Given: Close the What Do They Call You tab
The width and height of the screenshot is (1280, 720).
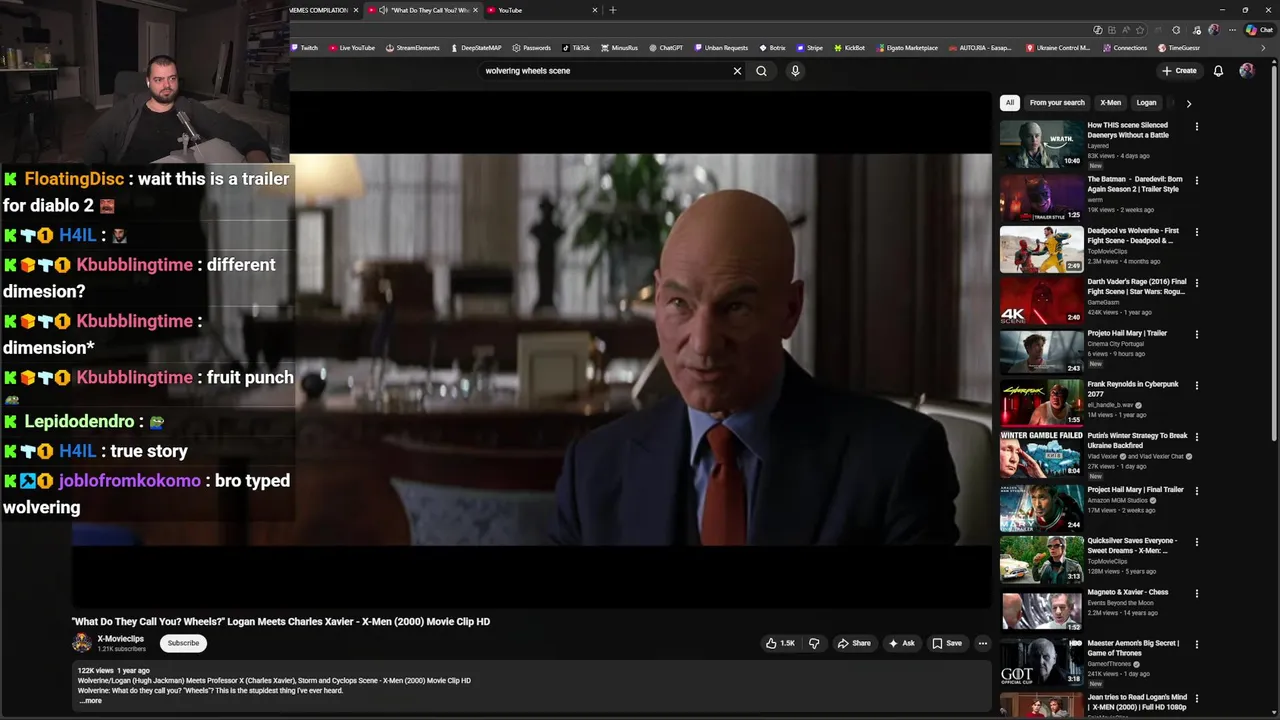Looking at the screenshot, I should click(475, 10).
